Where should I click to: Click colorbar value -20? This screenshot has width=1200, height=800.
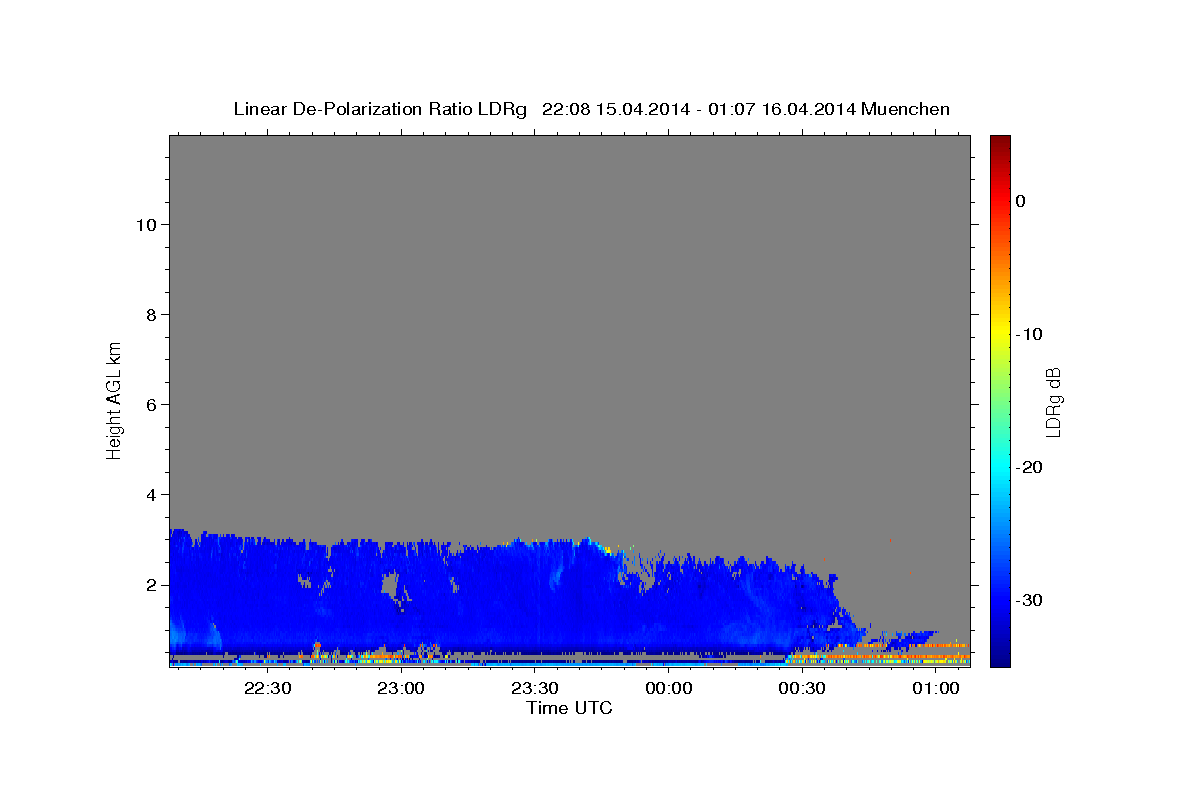[x=1030, y=467]
